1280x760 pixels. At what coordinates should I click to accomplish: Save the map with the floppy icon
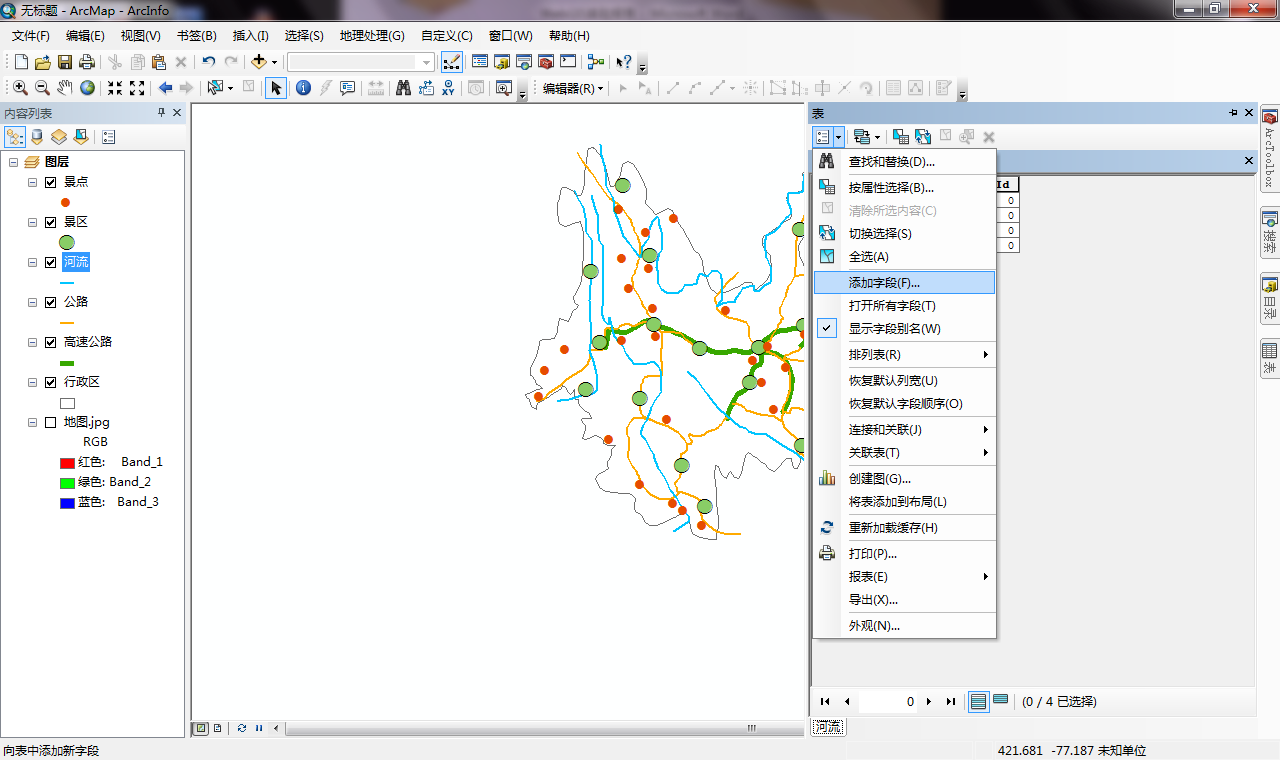(65, 62)
